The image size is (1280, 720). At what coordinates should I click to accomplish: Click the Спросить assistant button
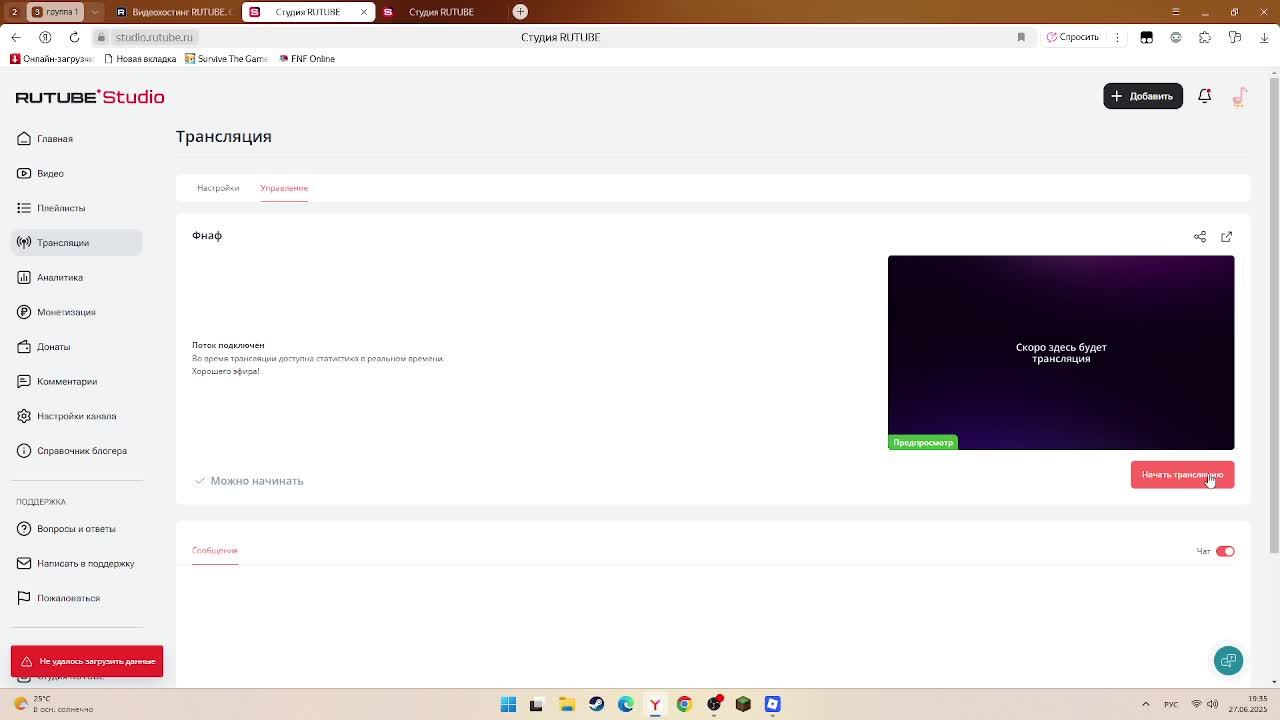(1072, 37)
